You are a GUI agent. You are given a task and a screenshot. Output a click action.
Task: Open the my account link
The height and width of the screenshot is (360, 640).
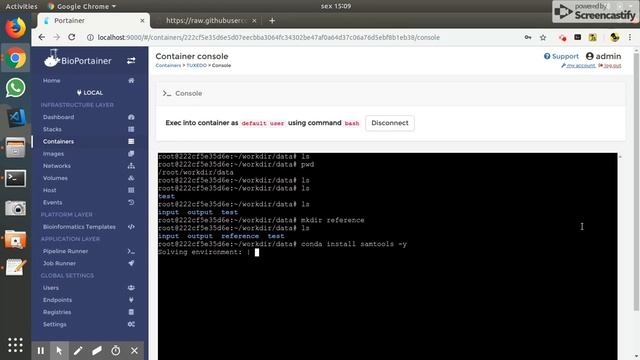[x=578, y=65]
